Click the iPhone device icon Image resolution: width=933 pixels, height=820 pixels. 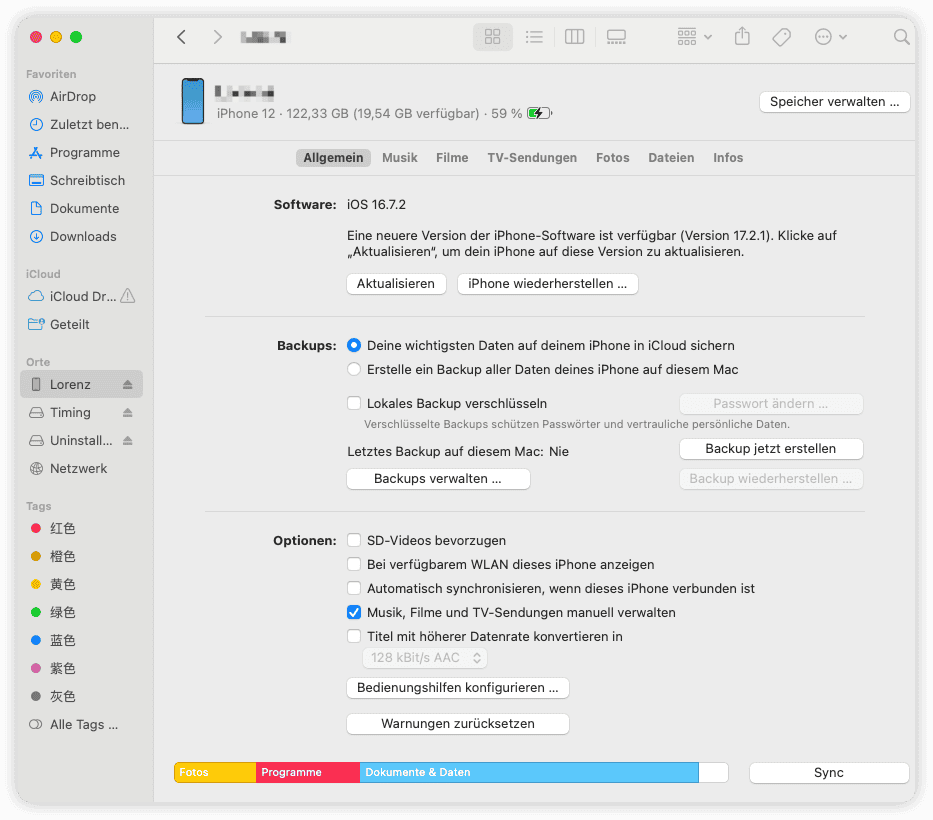[x=193, y=101]
